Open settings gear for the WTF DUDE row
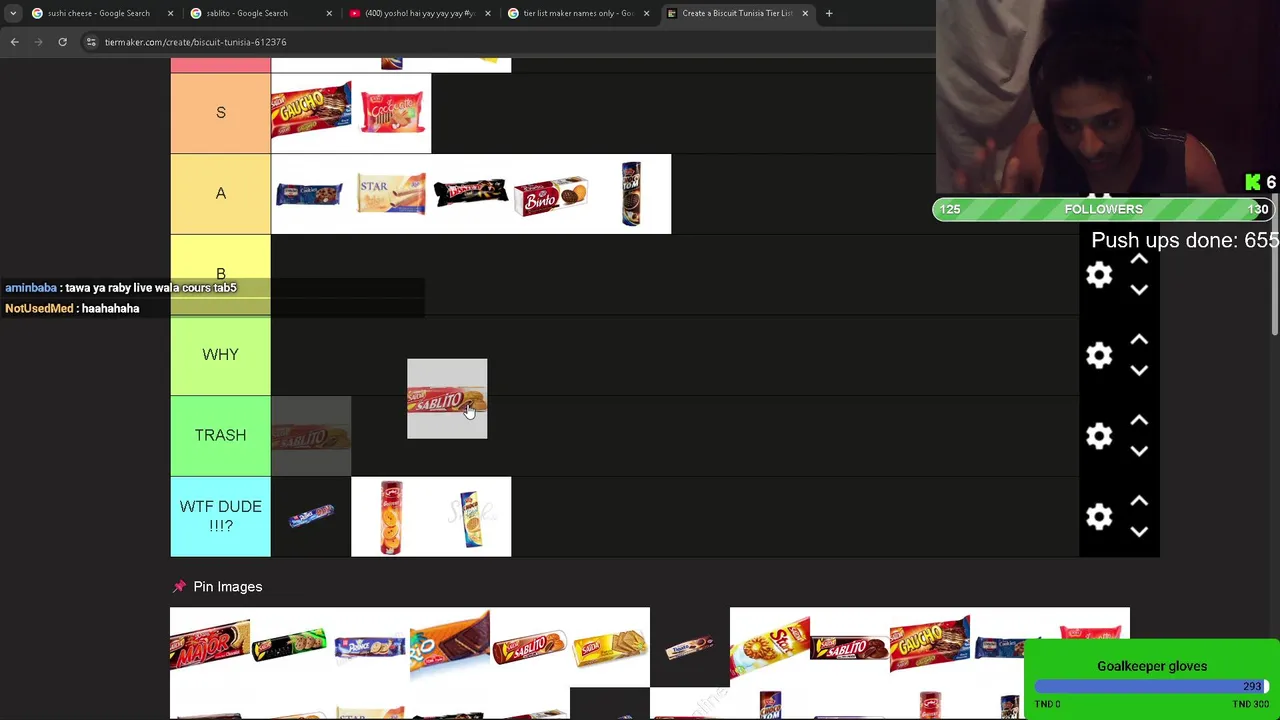This screenshot has width=1280, height=720. [1099, 516]
